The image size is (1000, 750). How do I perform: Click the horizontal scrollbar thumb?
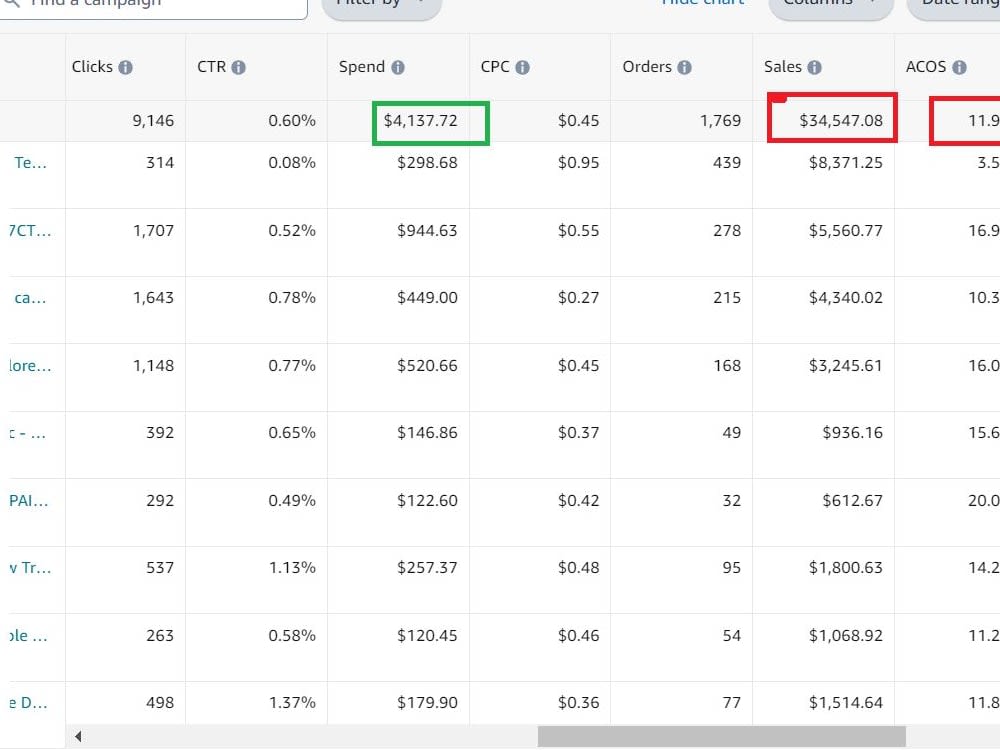point(721,737)
